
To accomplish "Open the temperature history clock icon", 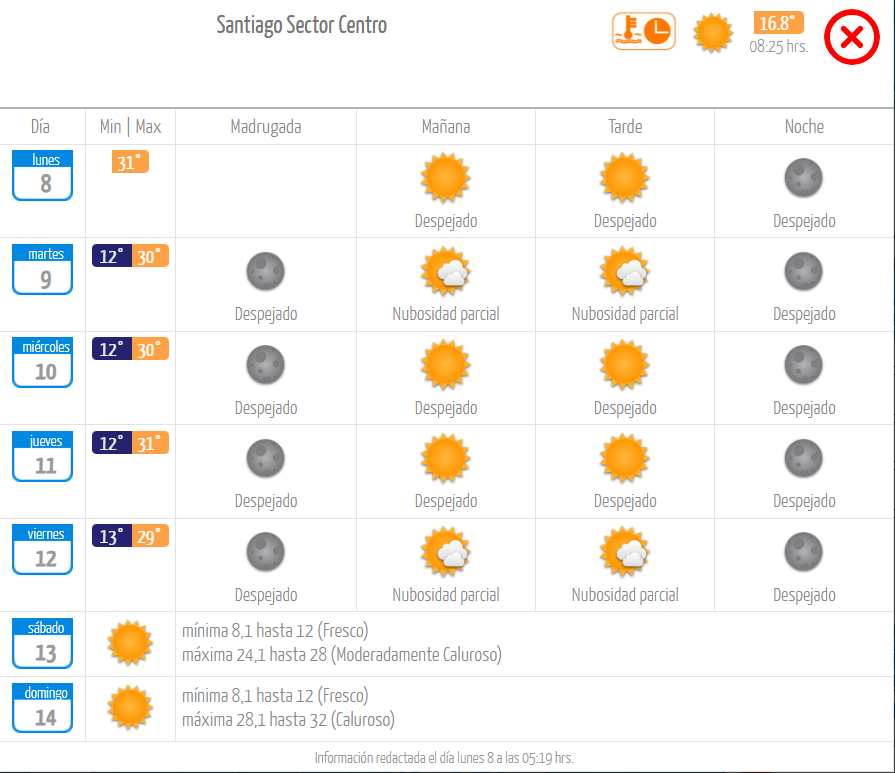I will click(x=644, y=31).
